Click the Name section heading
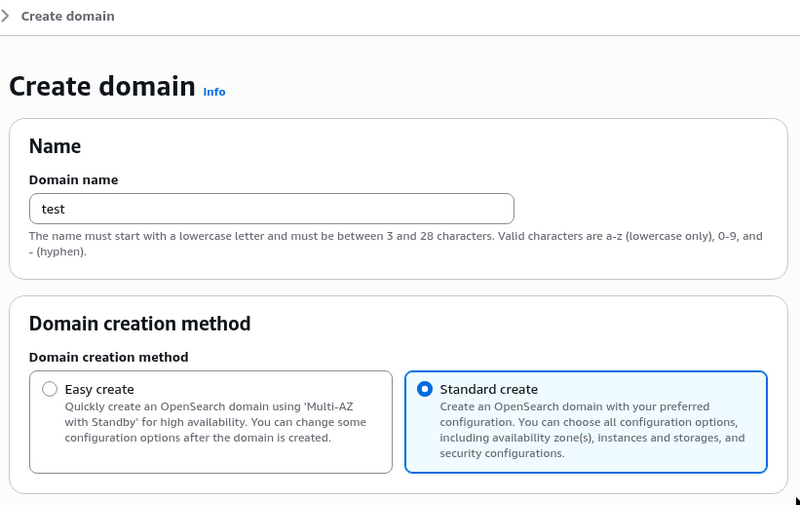800x505 pixels. tap(55, 146)
